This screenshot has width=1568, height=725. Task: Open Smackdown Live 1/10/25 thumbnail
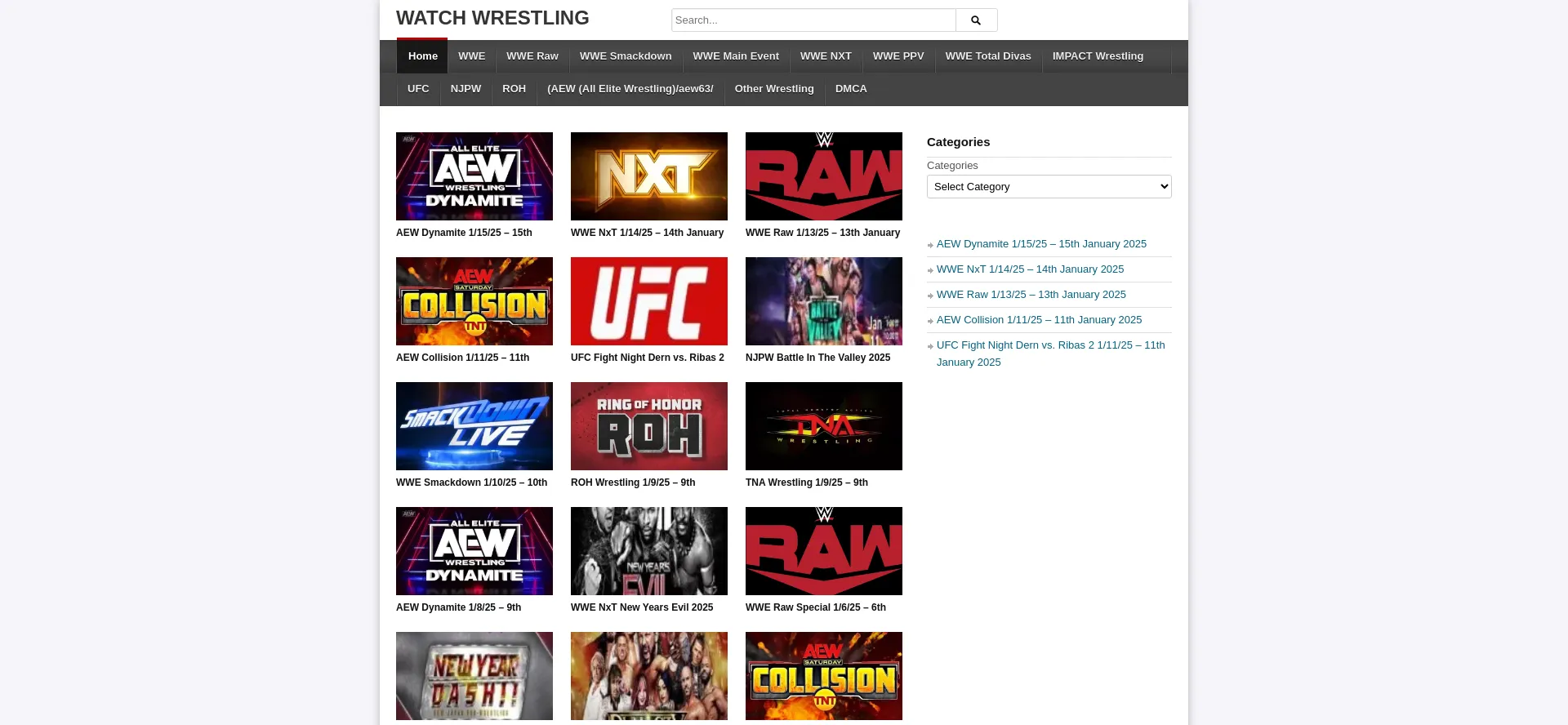coord(474,426)
